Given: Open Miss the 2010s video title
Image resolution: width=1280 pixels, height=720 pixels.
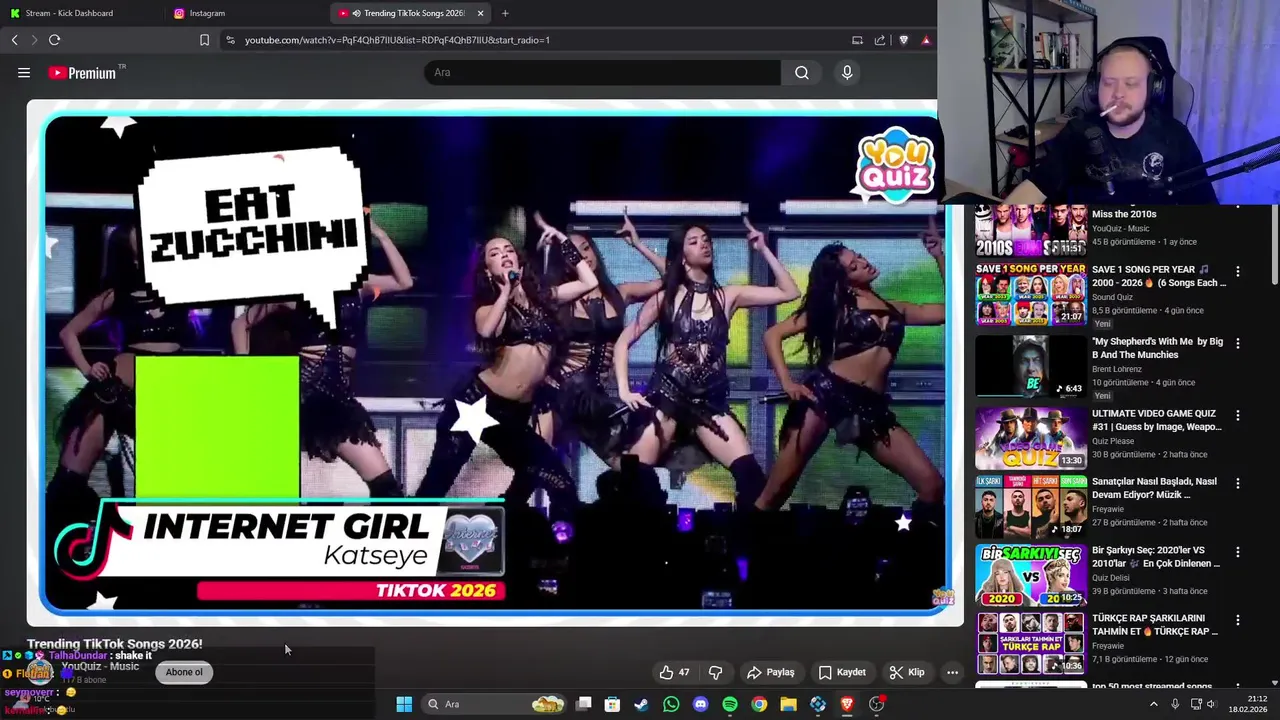Looking at the screenshot, I should [1124, 214].
